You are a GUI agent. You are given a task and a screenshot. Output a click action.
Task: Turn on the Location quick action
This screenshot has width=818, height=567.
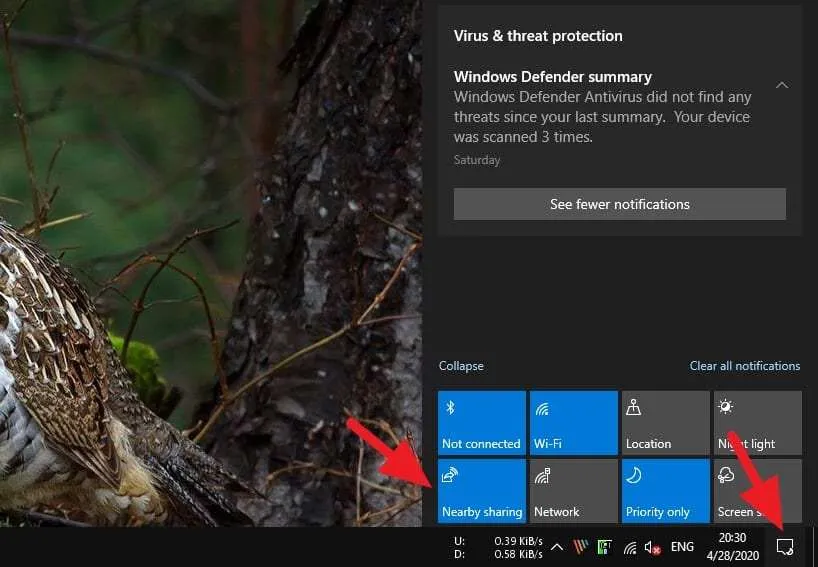pos(666,423)
